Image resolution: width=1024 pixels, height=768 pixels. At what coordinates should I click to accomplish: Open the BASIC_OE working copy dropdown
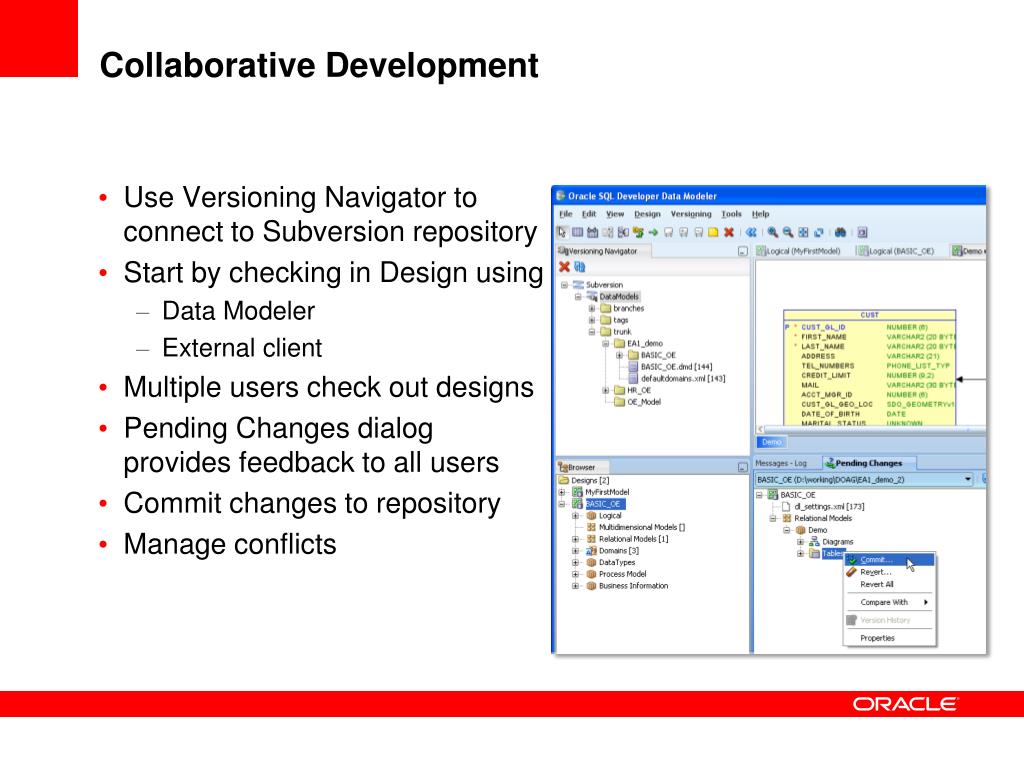point(968,479)
